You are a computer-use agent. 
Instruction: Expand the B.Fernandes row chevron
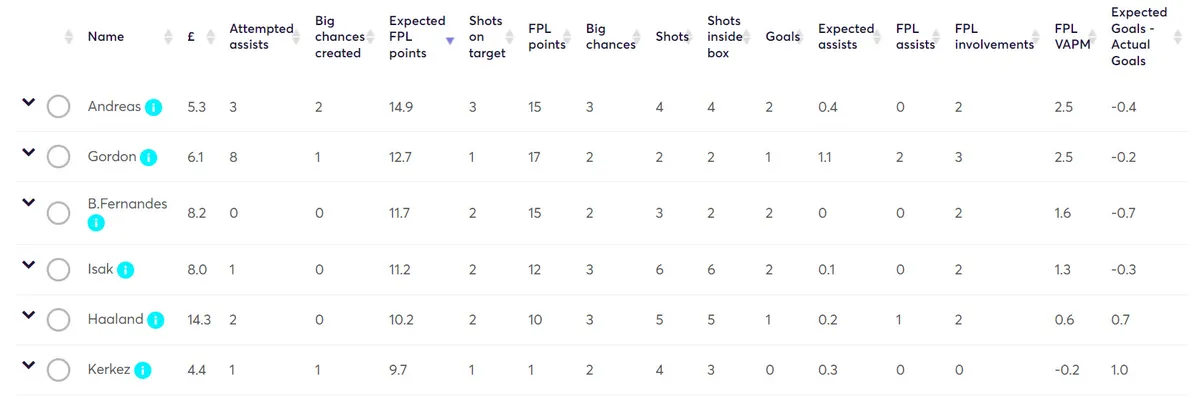pyautogui.click(x=28, y=201)
